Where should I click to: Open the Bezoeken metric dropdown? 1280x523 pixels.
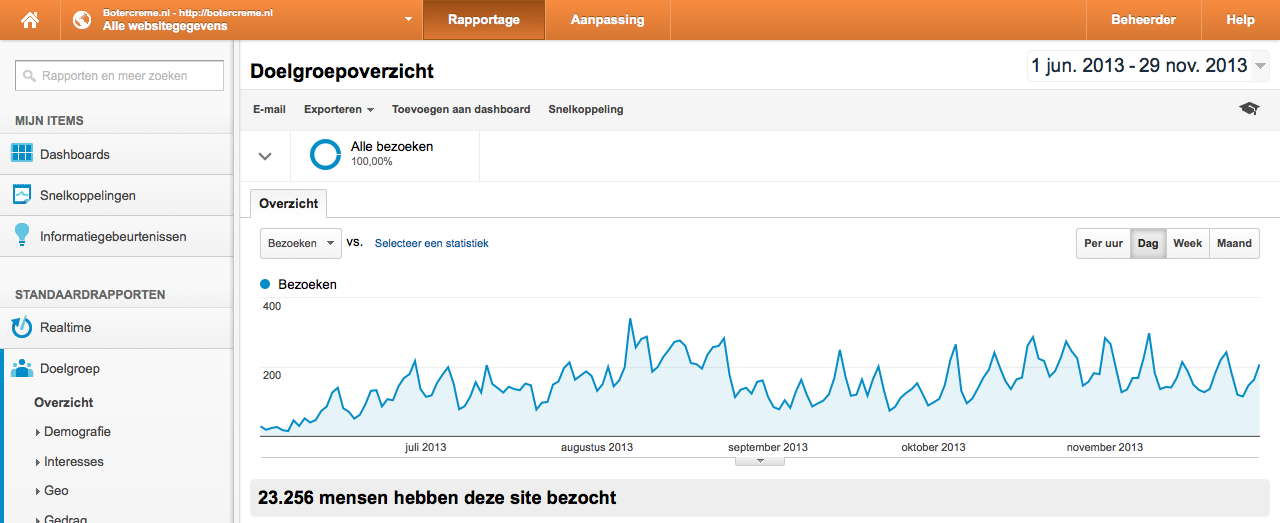click(x=301, y=243)
